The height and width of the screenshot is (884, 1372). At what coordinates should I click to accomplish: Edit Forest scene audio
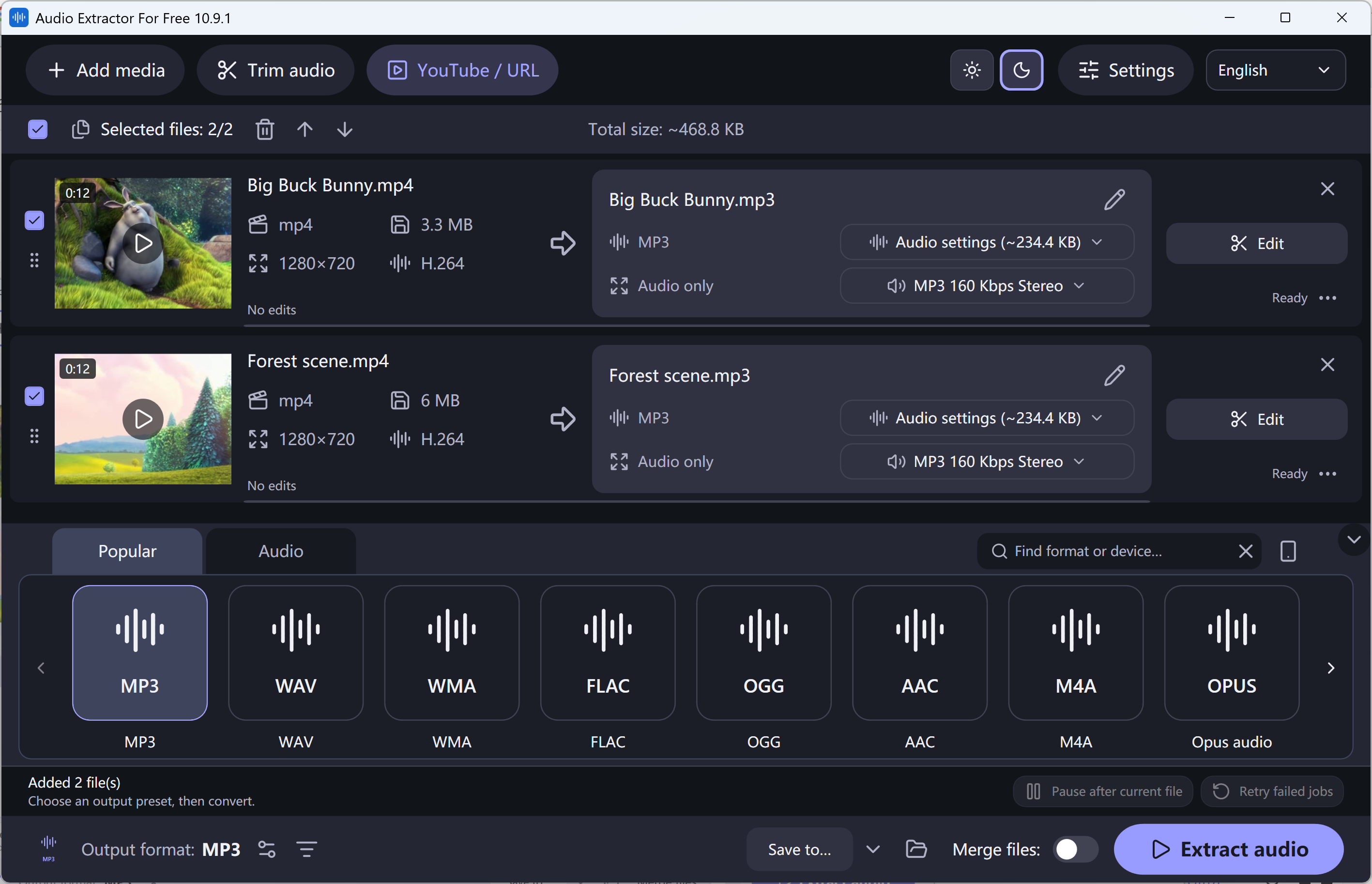point(1257,419)
